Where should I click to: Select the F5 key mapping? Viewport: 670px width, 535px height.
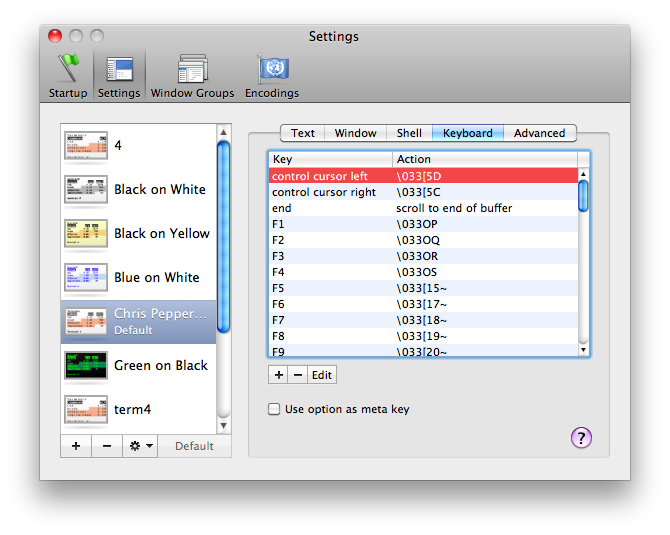(x=423, y=288)
